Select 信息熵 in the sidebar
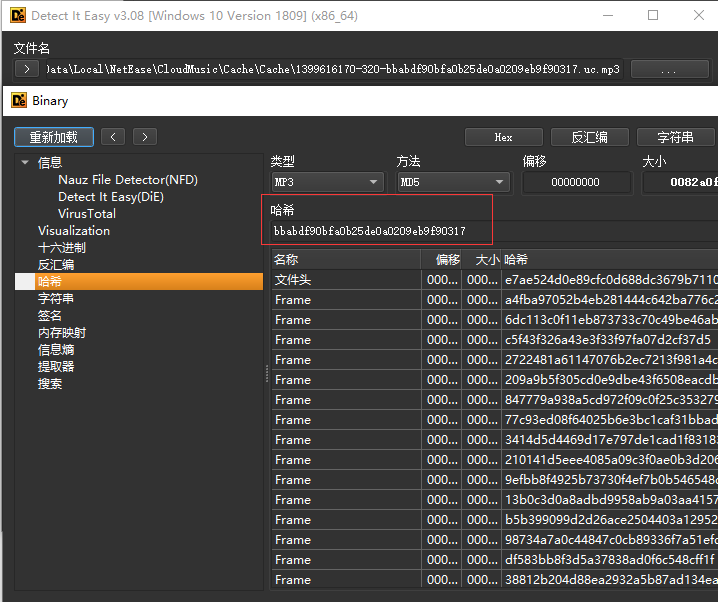Image resolution: width=718 pixels, height=602 pixels. tap(56, 350)
